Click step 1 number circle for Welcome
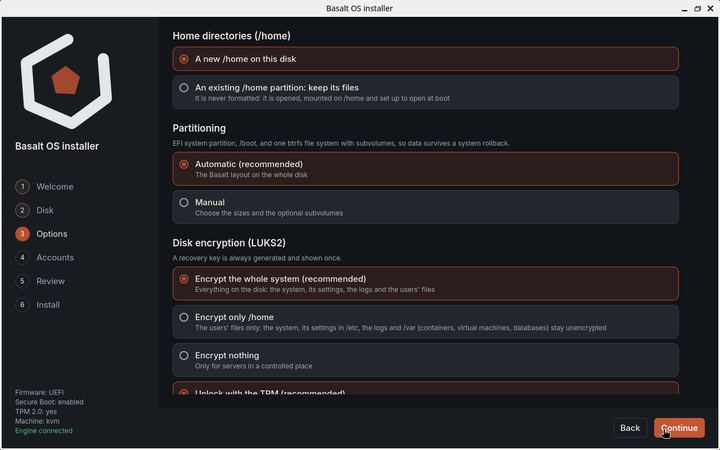The image size is (720, 450). point(22,187)
